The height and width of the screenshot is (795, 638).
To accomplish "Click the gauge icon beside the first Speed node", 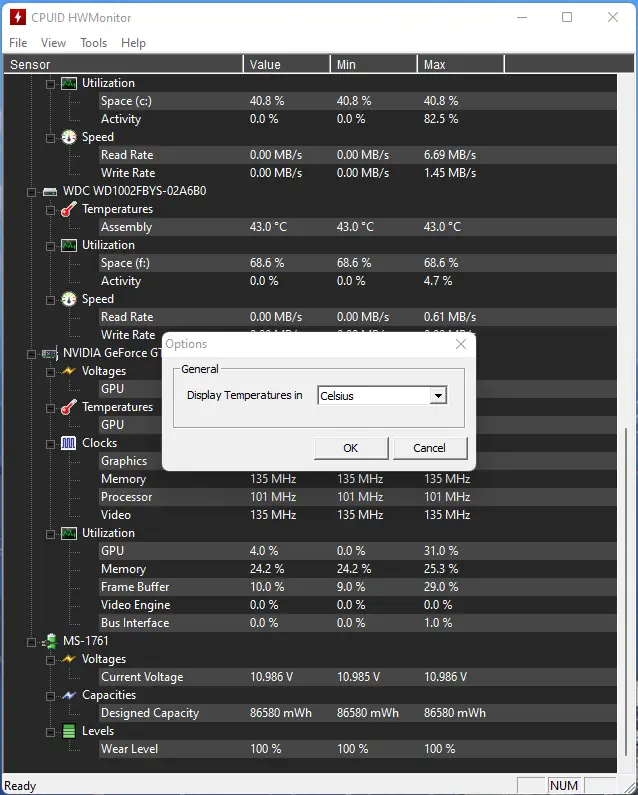I will coord(68,137).
